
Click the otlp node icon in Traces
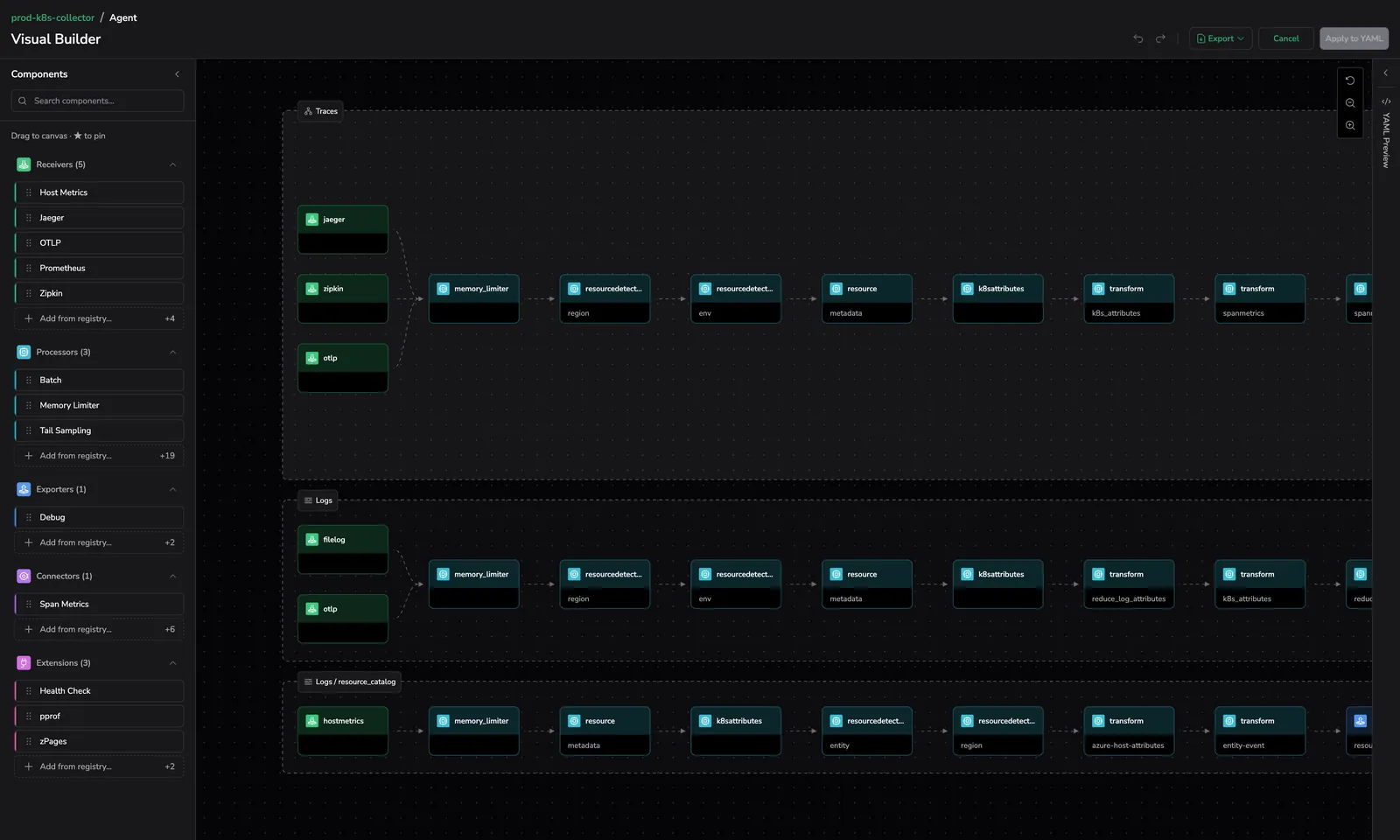point(311,358)
